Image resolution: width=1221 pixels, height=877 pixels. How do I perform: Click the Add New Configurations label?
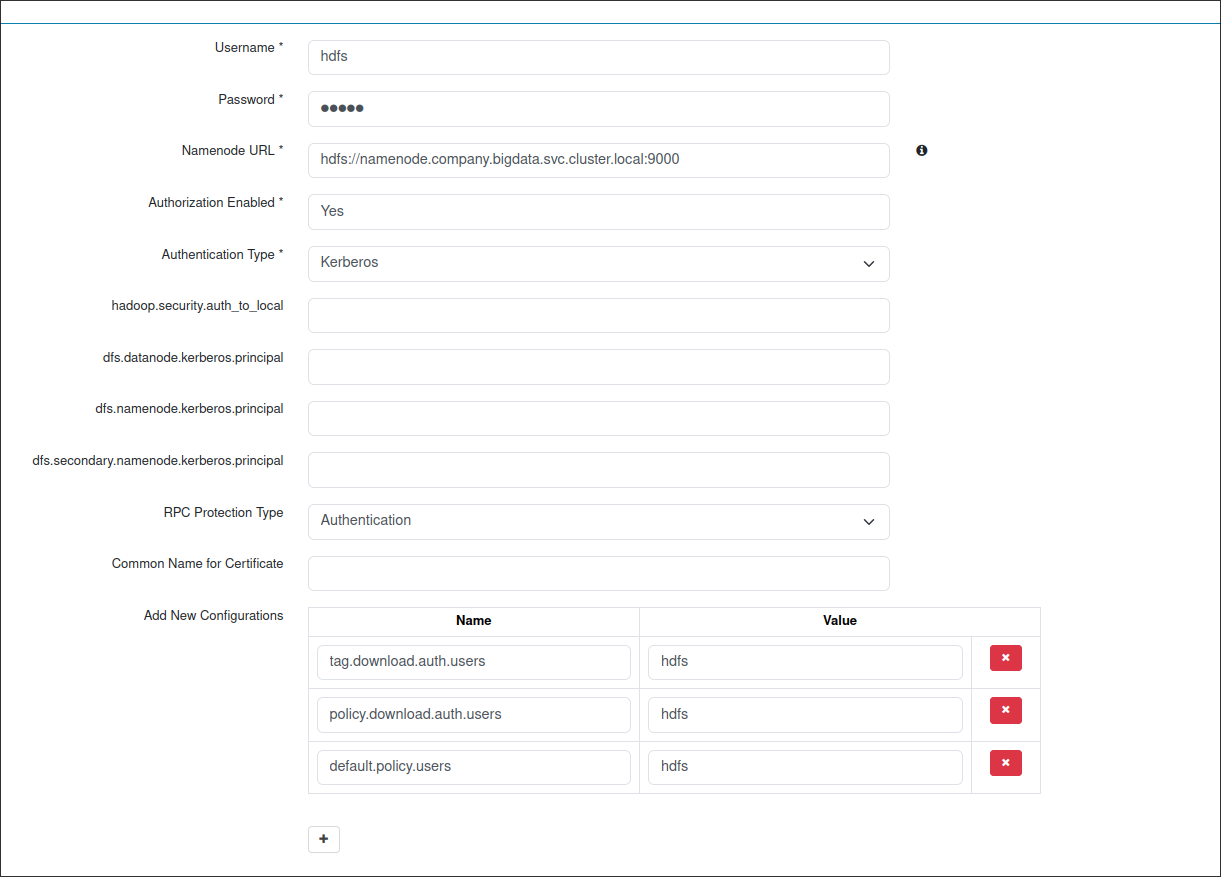point(214,615)
